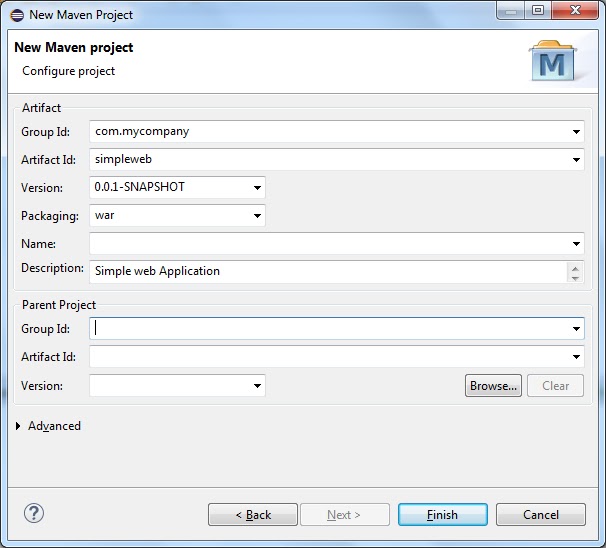Image resolution: width=606 pixels, height=548 pixels.
Task: Click the Browse... button
Action: [493, 386]
